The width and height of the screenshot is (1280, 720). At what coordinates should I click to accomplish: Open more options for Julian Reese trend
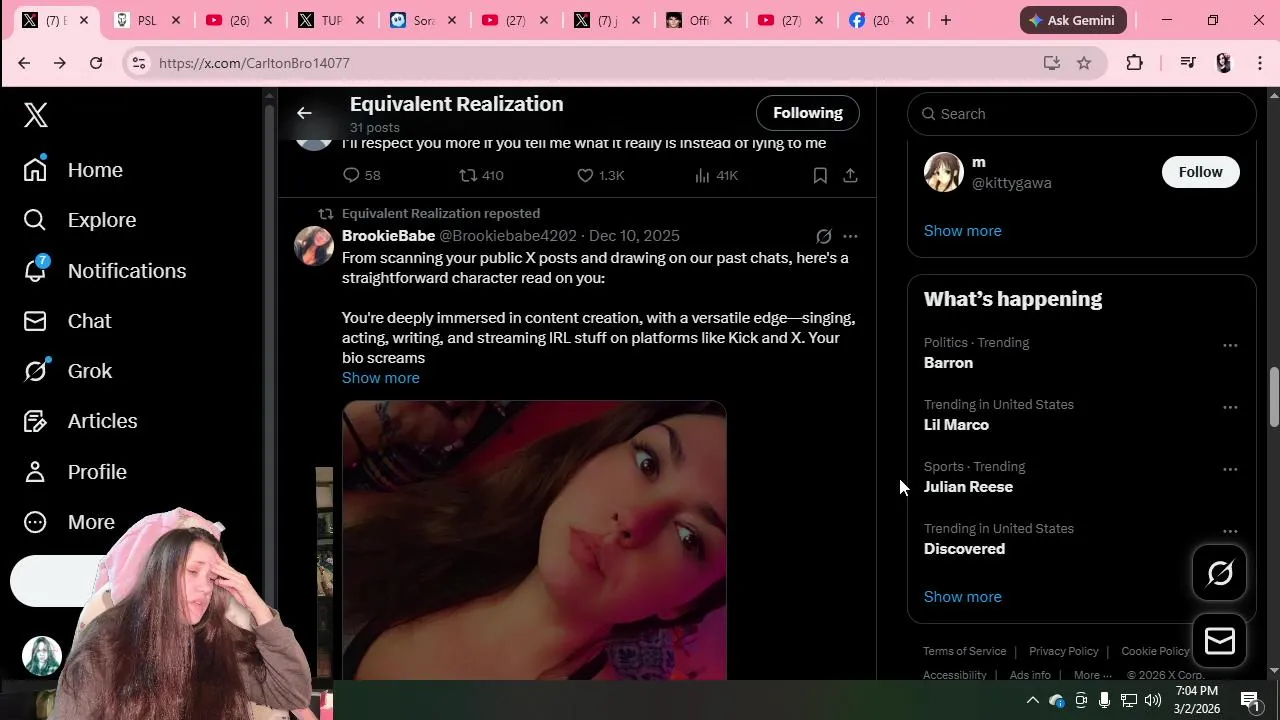pyautogui.click(x=1230, y=469)
